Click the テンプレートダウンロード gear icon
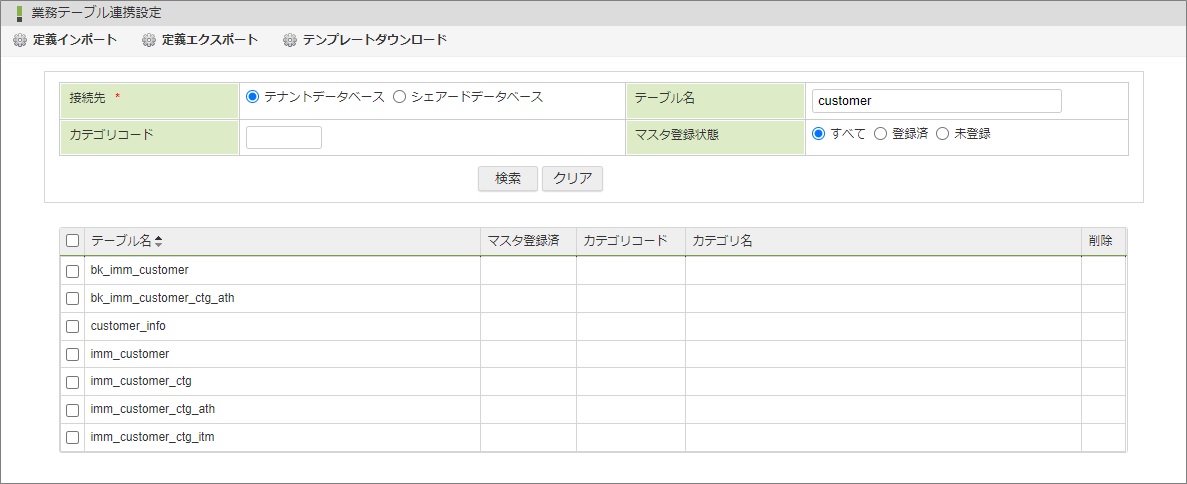The image size is (1187, 484). 290,40
